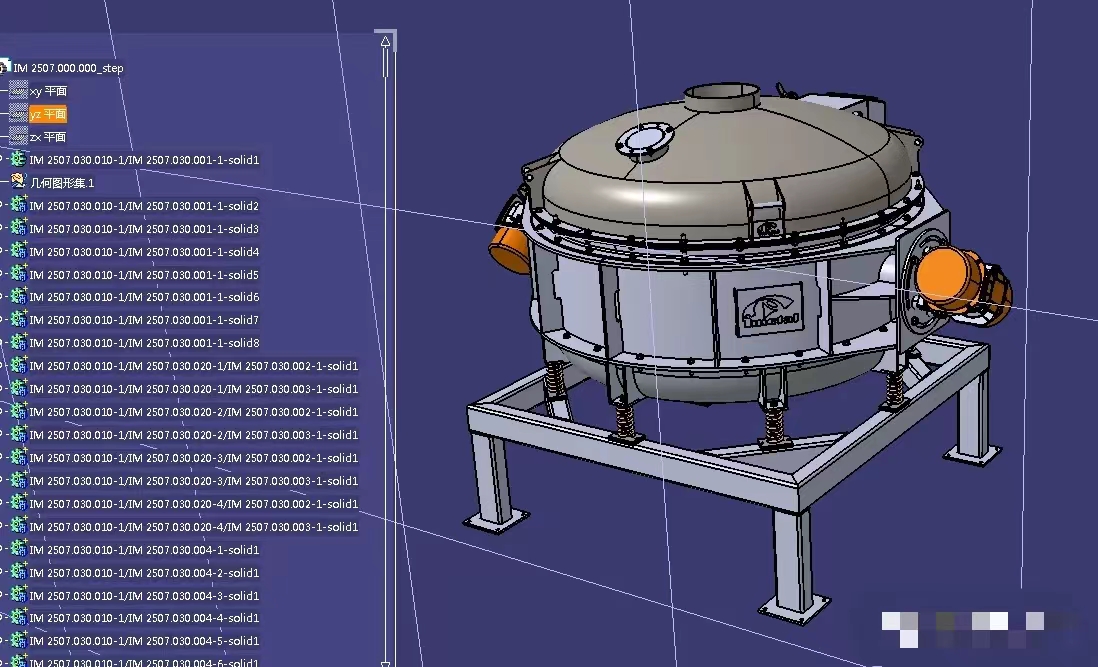The width and height of the screenshot is (1098, 667).
Task: Click the tree scrollbar thumb
Action: (x=385, y=63)
